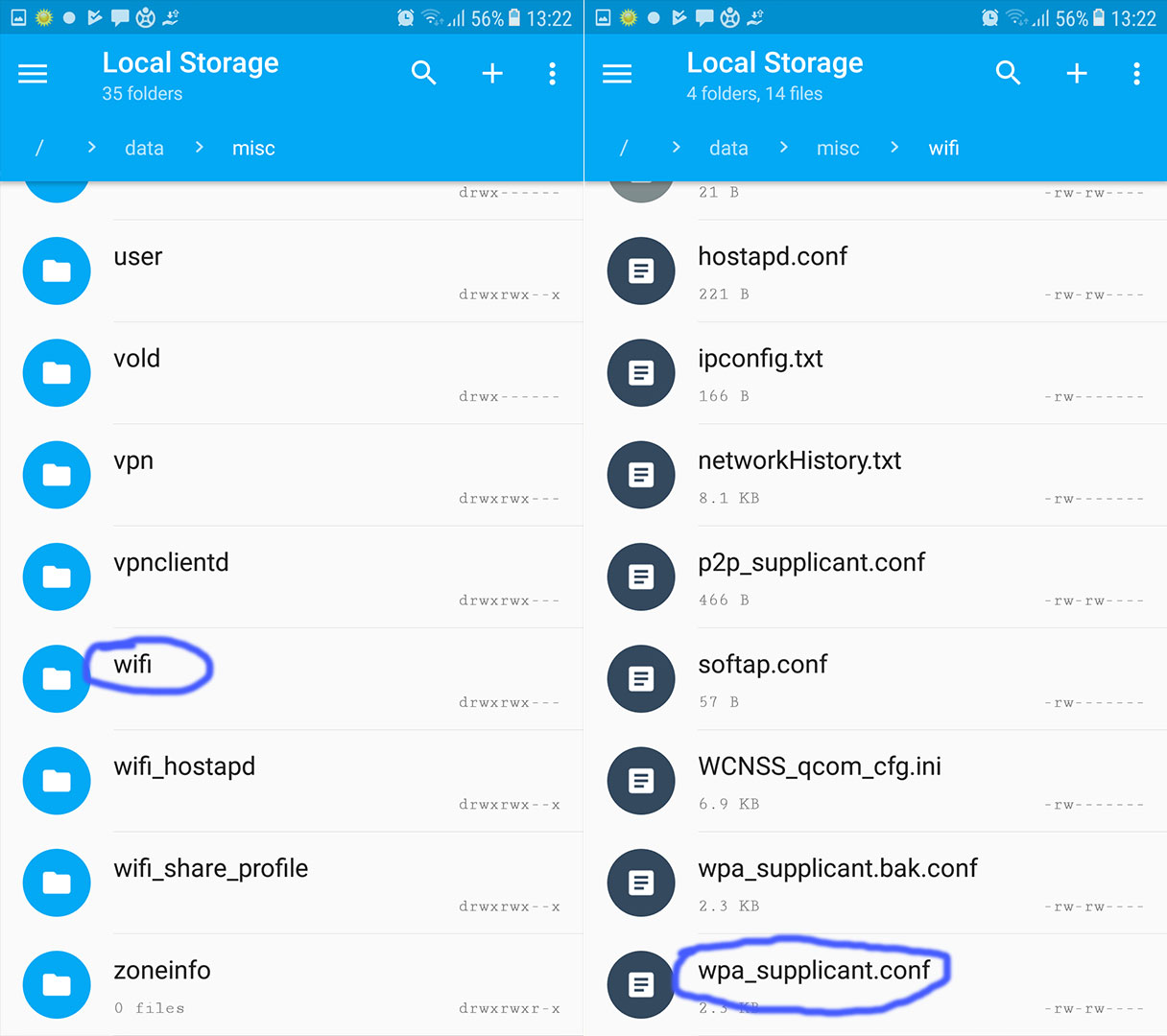
Task: Tap the vpn folder icon
Action: 57,475
